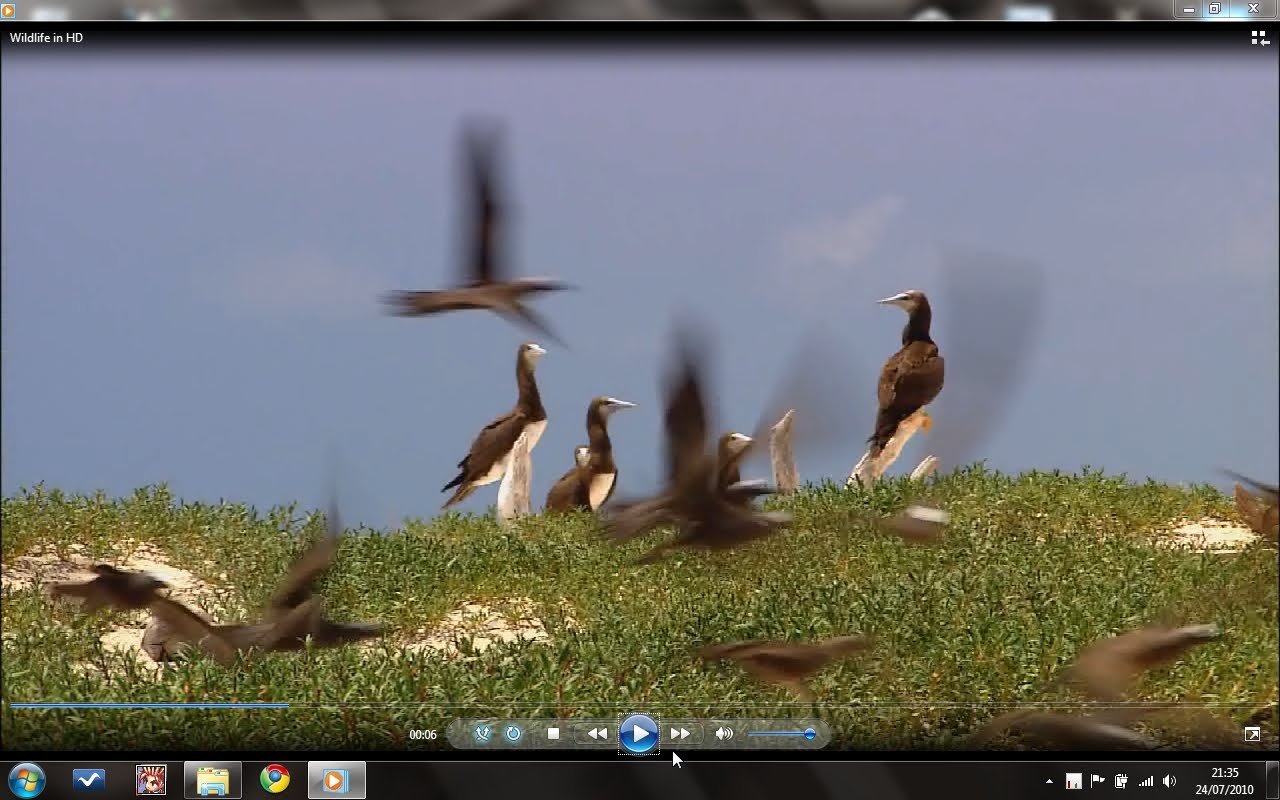Open the Windows Start menu
This screenshot has width=1280, height=800.
point(26,780)
